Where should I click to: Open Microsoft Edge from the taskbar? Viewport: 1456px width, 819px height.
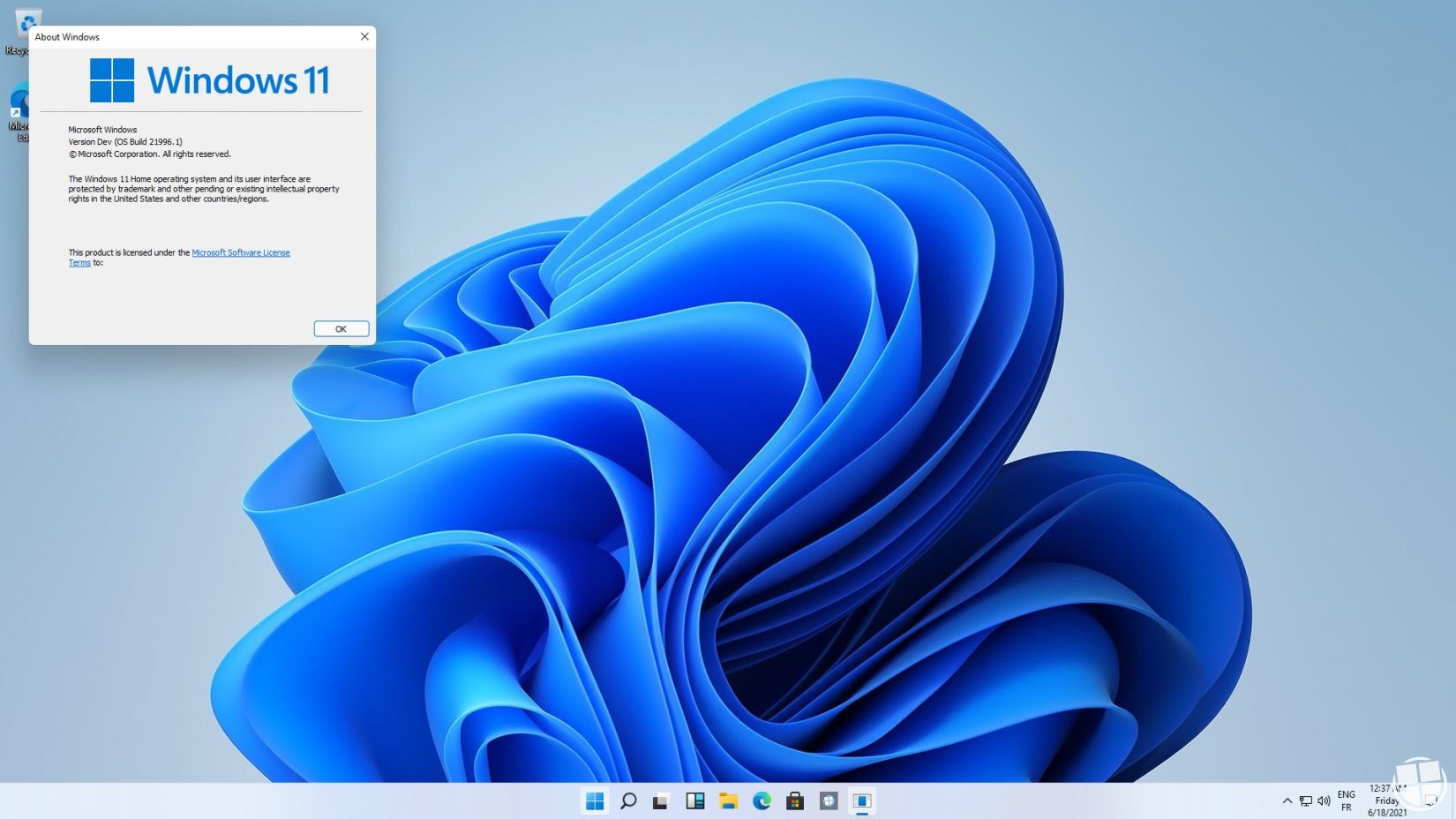(761, 801)
